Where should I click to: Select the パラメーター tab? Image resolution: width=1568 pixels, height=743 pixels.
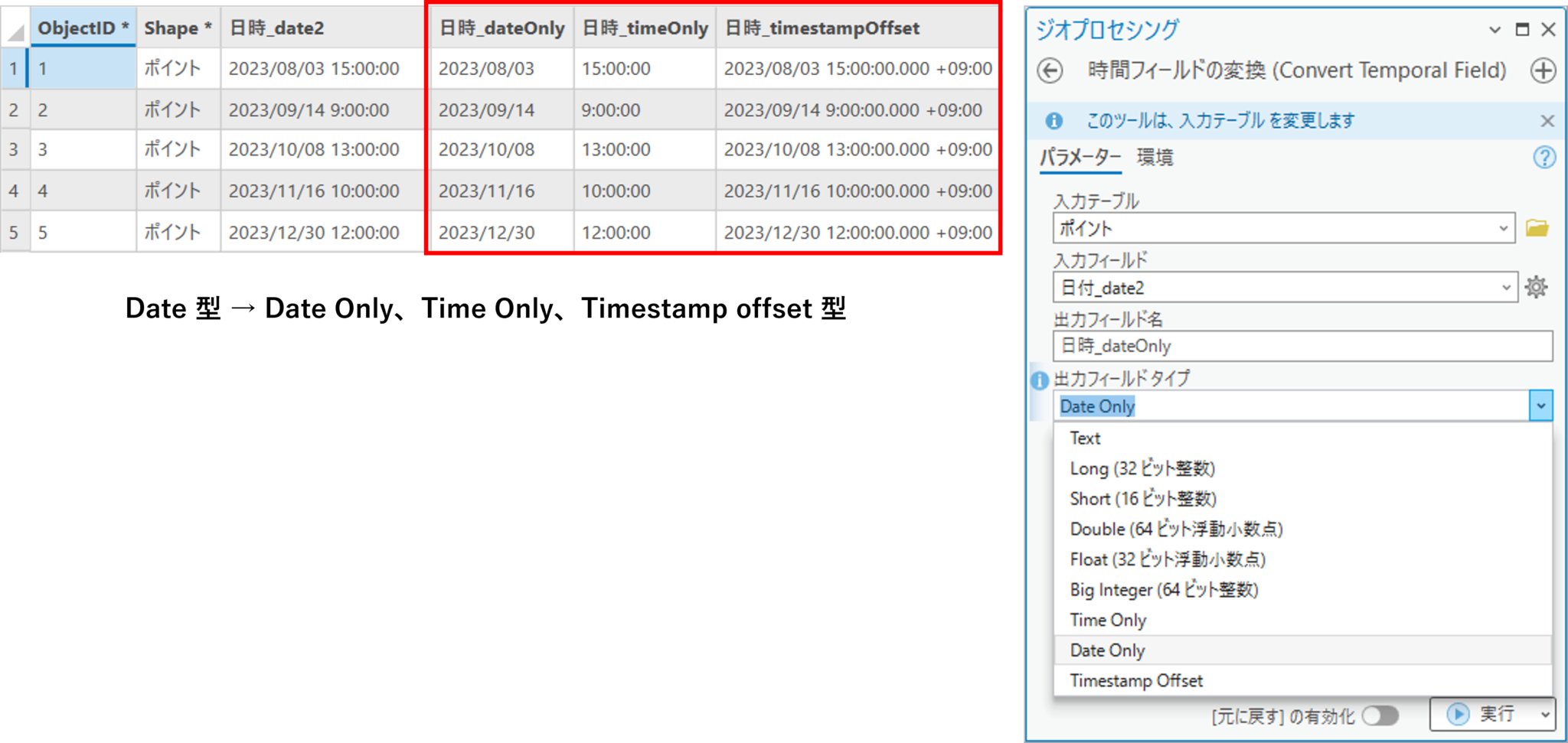point(1081,158)
